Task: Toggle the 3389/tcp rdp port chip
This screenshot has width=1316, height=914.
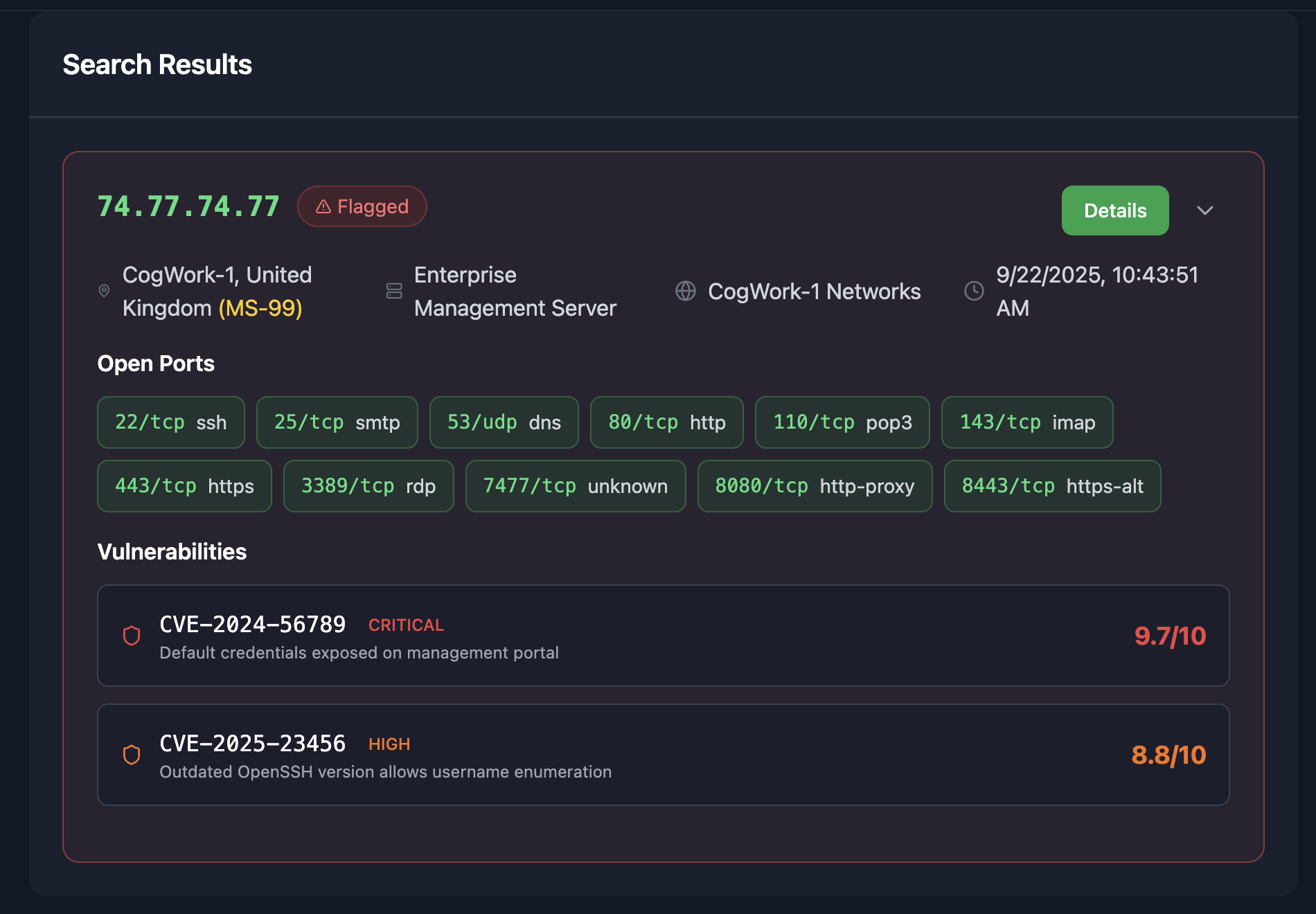Action: (368, 486)
